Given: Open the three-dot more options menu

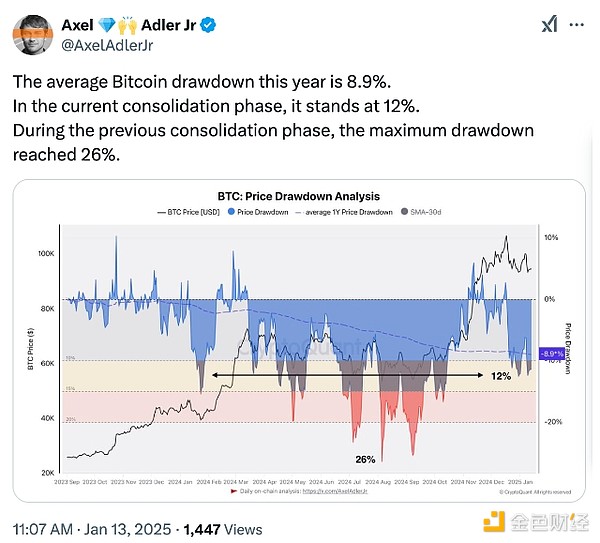Looking at the screenshot, I should point(577,25).
